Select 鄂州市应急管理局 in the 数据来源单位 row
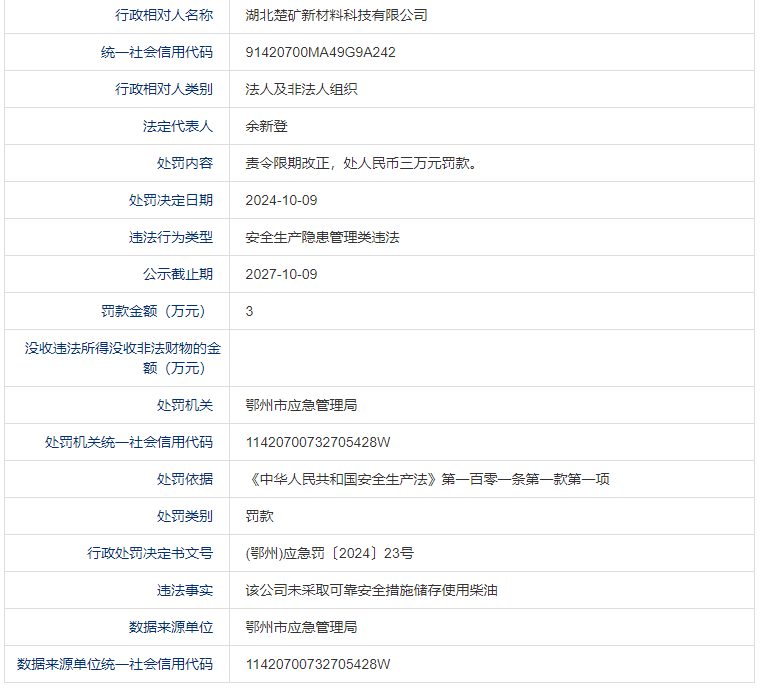Screen dimensions: 768x689 pyautogui.click(x=301, y=627)
